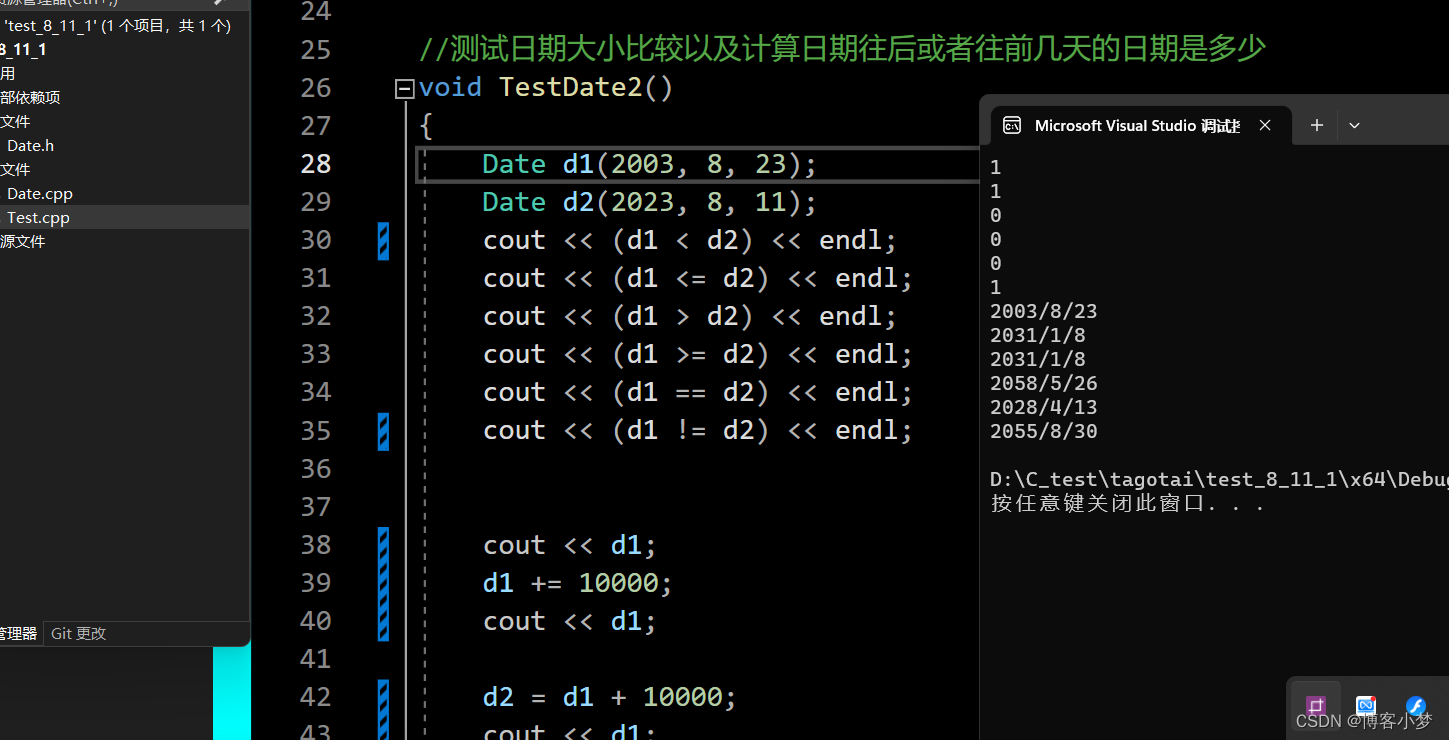
Task: Collapse the TestDate2 function code block
Action: click(x=404, y=89)
